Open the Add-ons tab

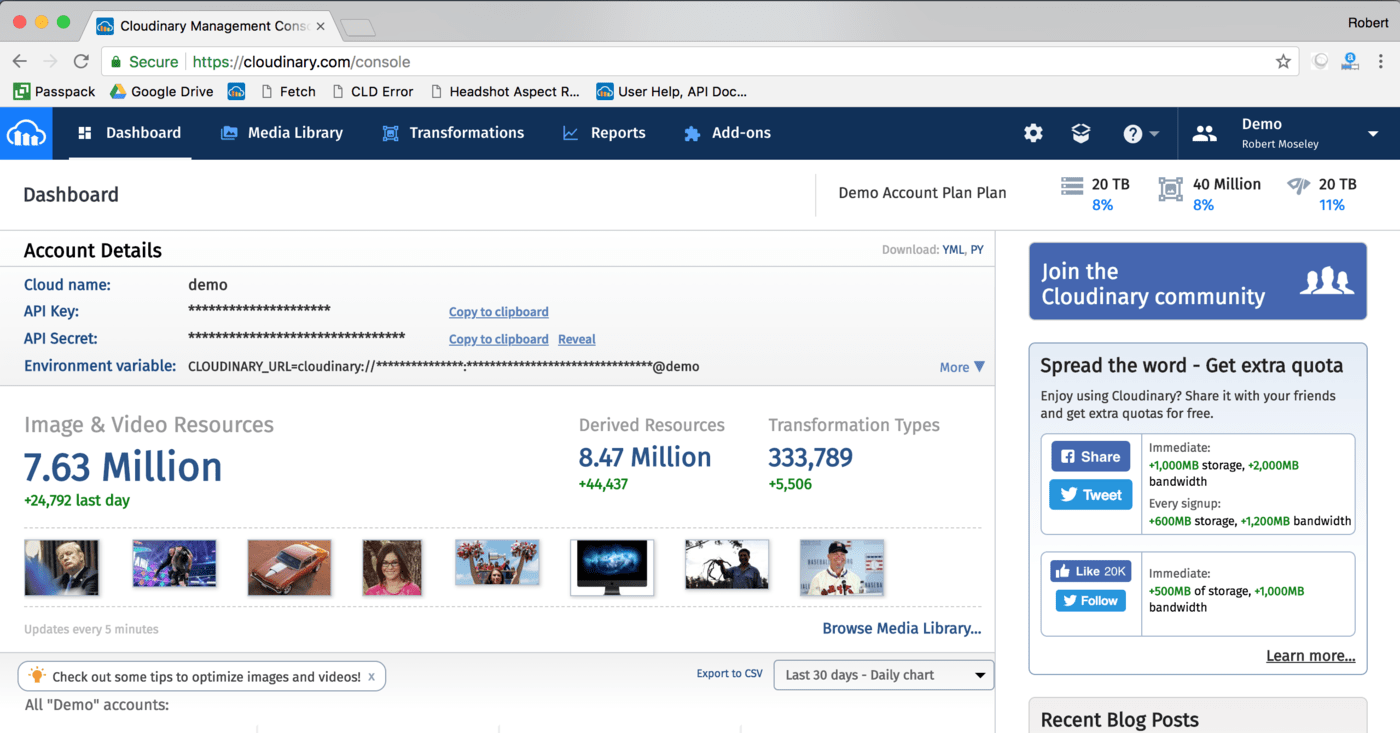click(727, 133)
